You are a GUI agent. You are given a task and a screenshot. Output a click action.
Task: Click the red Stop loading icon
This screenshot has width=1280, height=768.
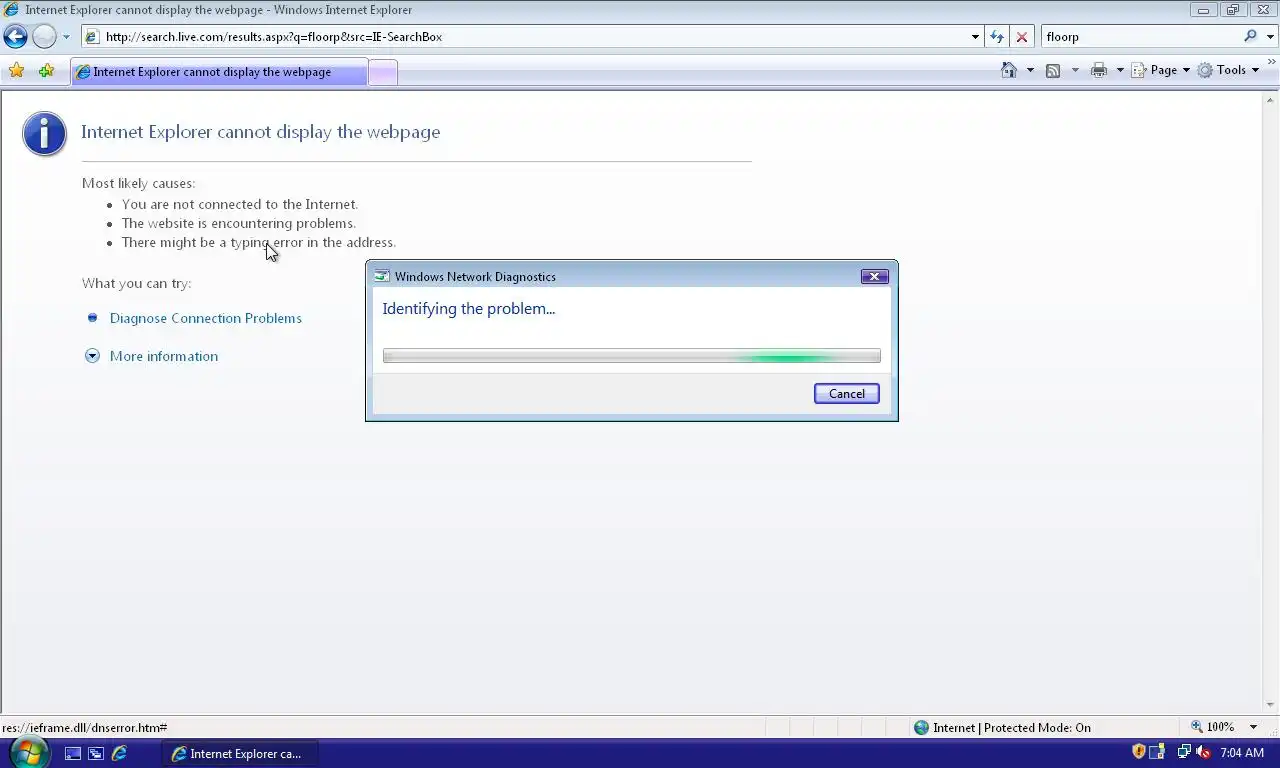(x=1021, y=37)
